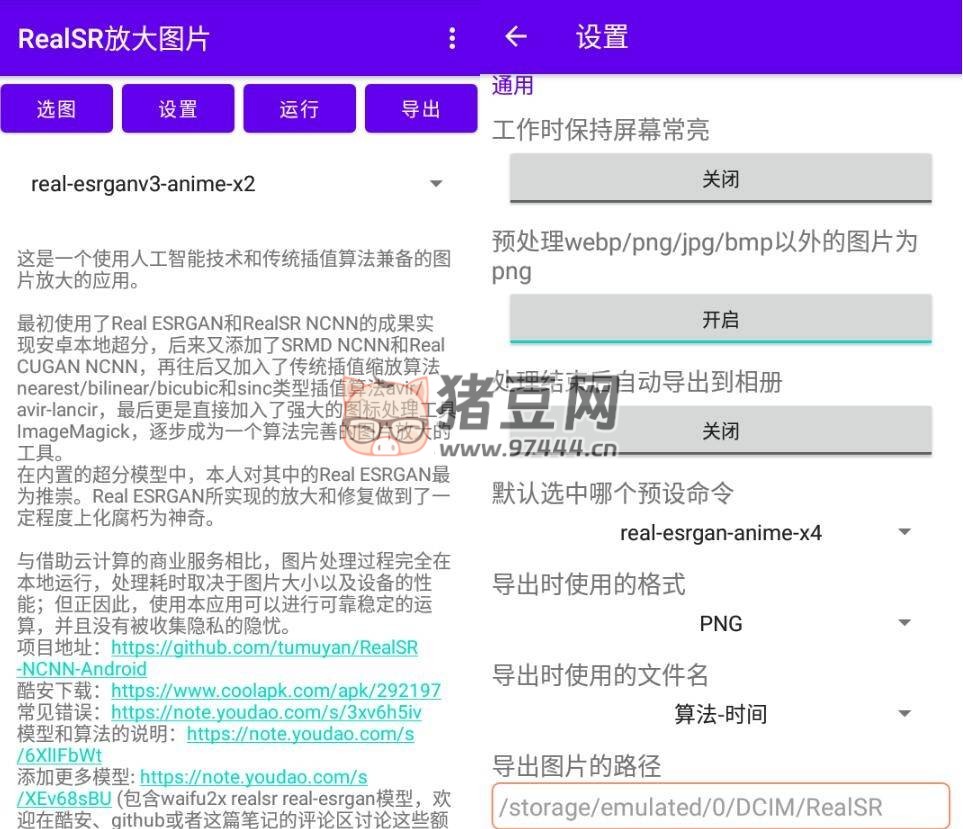Open 设置 from the main toolbar
Screen dimensions: 963x829
(178, 109)
